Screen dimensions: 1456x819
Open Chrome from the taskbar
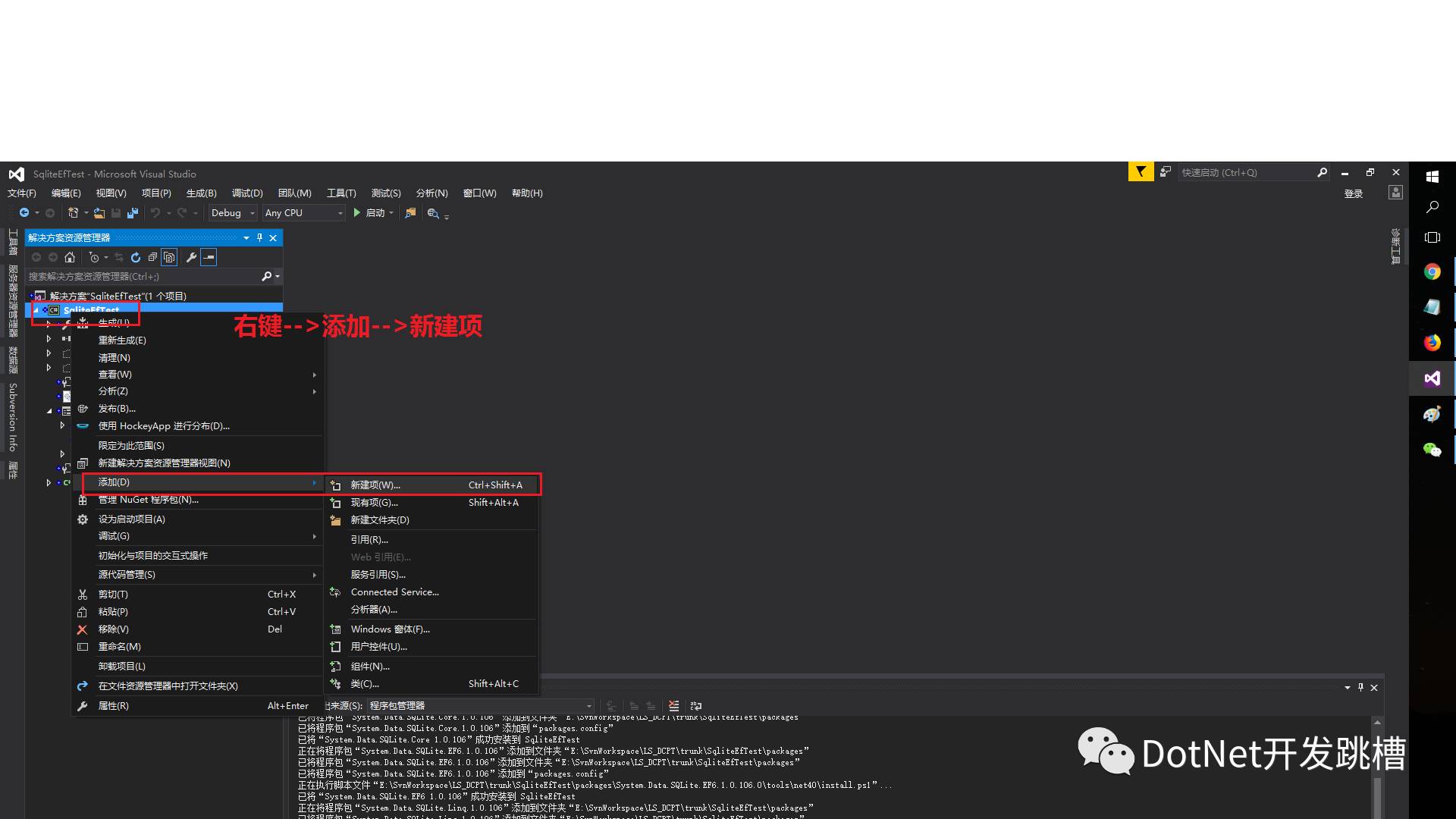click(x=1432, y=271)
